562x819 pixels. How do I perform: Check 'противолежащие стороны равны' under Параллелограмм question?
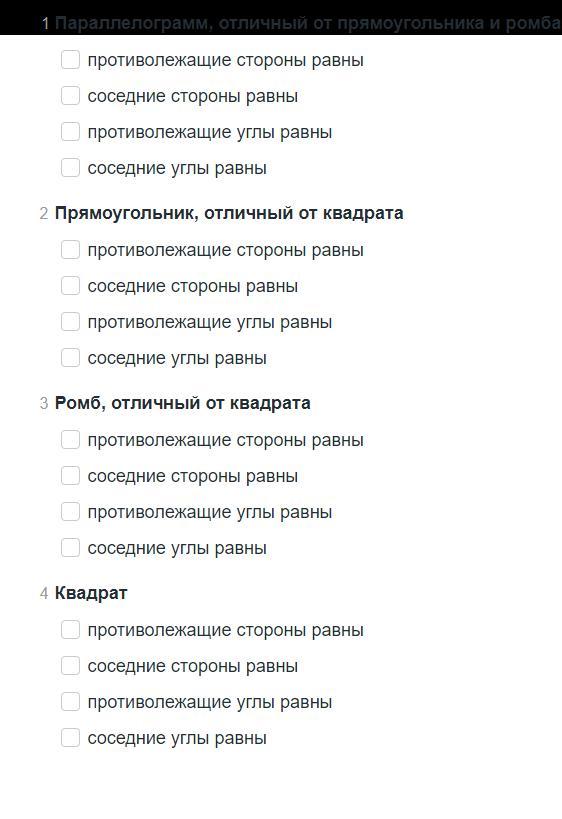point(71,60)
